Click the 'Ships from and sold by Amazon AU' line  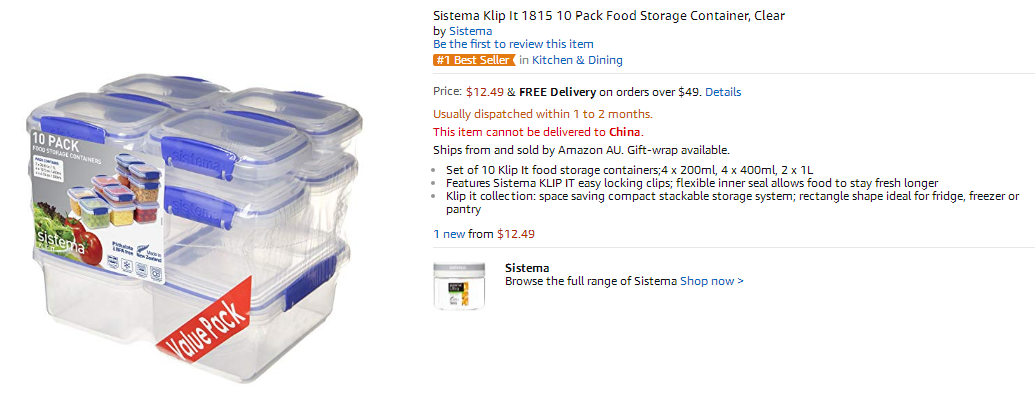click(581, 149)
